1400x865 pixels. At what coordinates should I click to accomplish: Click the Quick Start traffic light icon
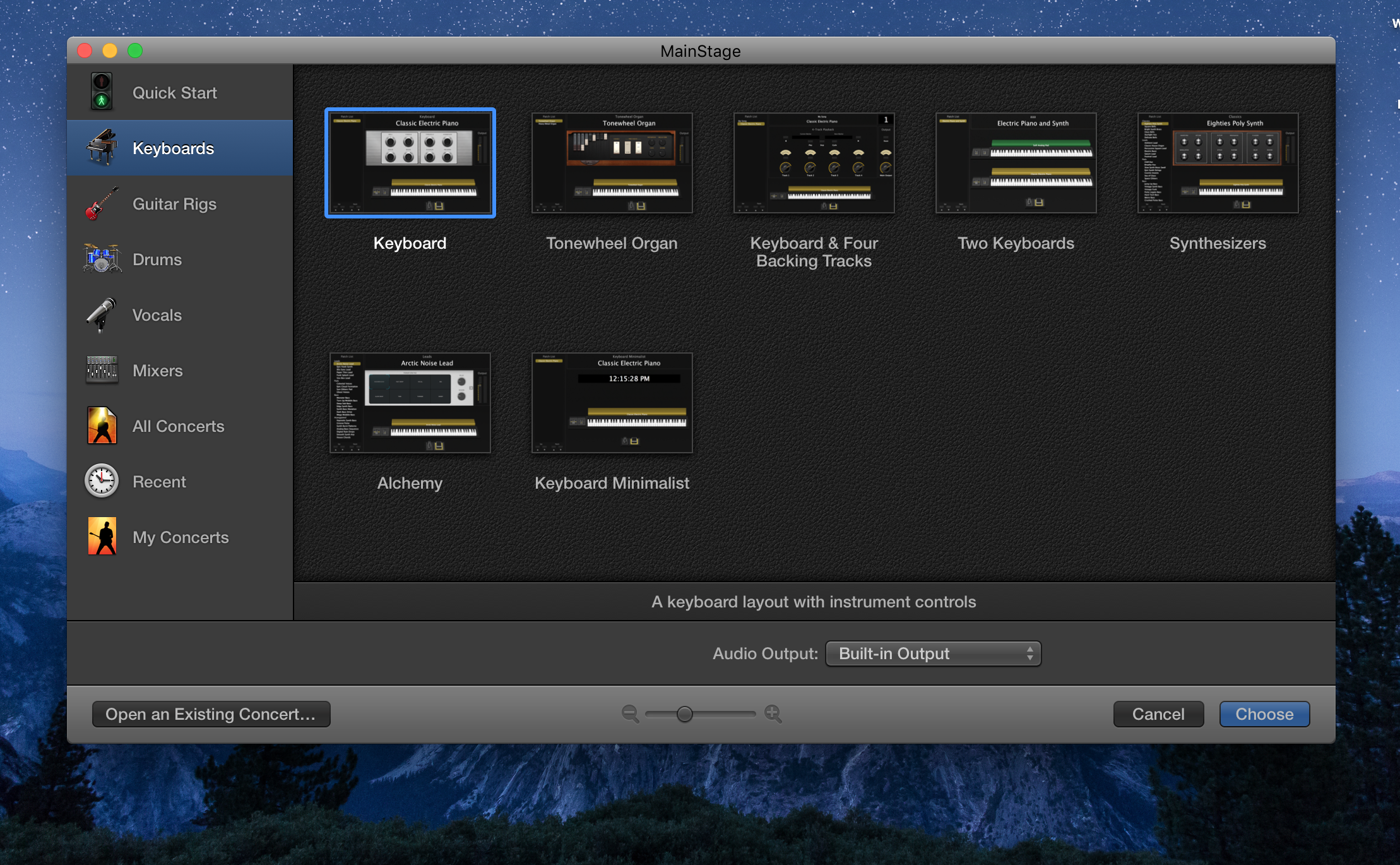pos(101,92)
